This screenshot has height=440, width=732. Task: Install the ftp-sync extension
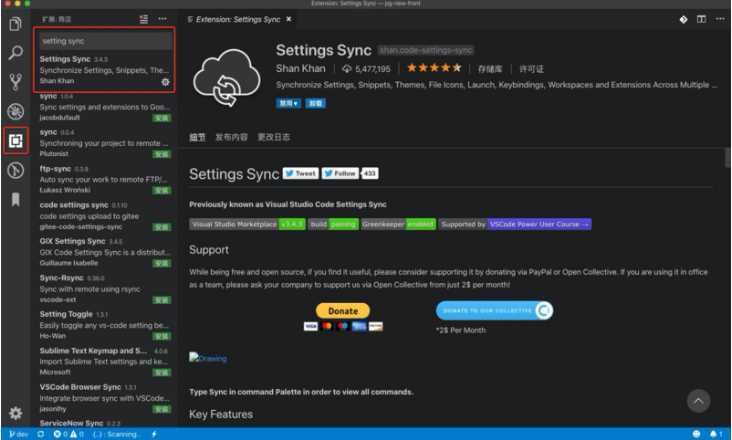(162, 190)
